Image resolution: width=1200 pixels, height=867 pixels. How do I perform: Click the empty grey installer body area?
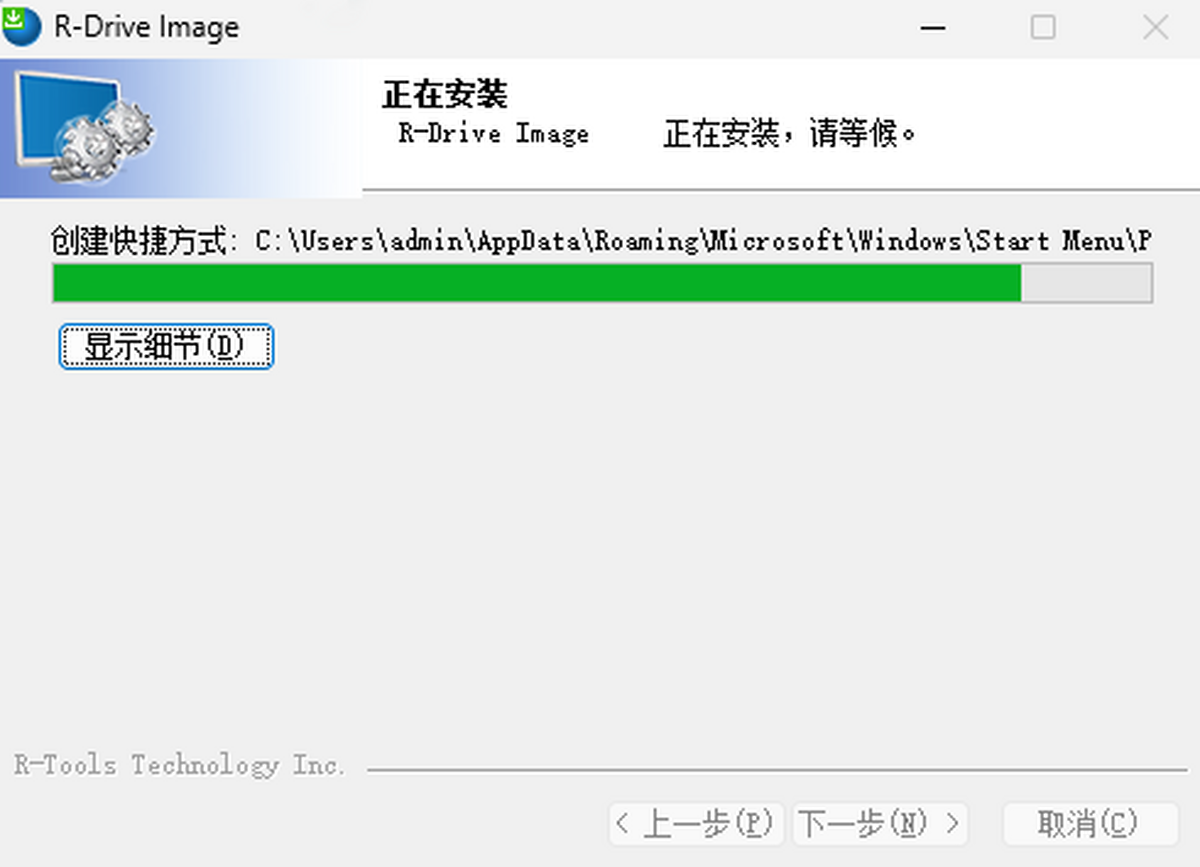point(600,560)
